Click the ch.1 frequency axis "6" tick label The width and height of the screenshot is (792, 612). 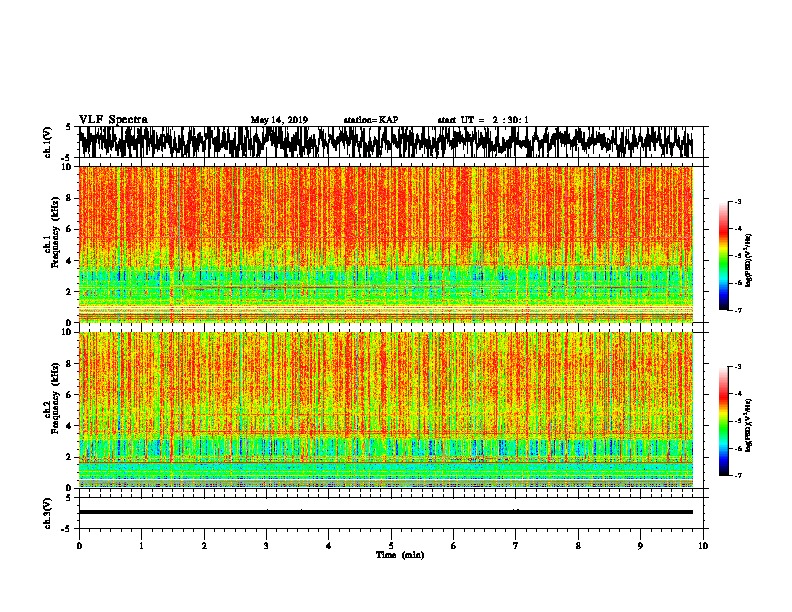[69, 229]
